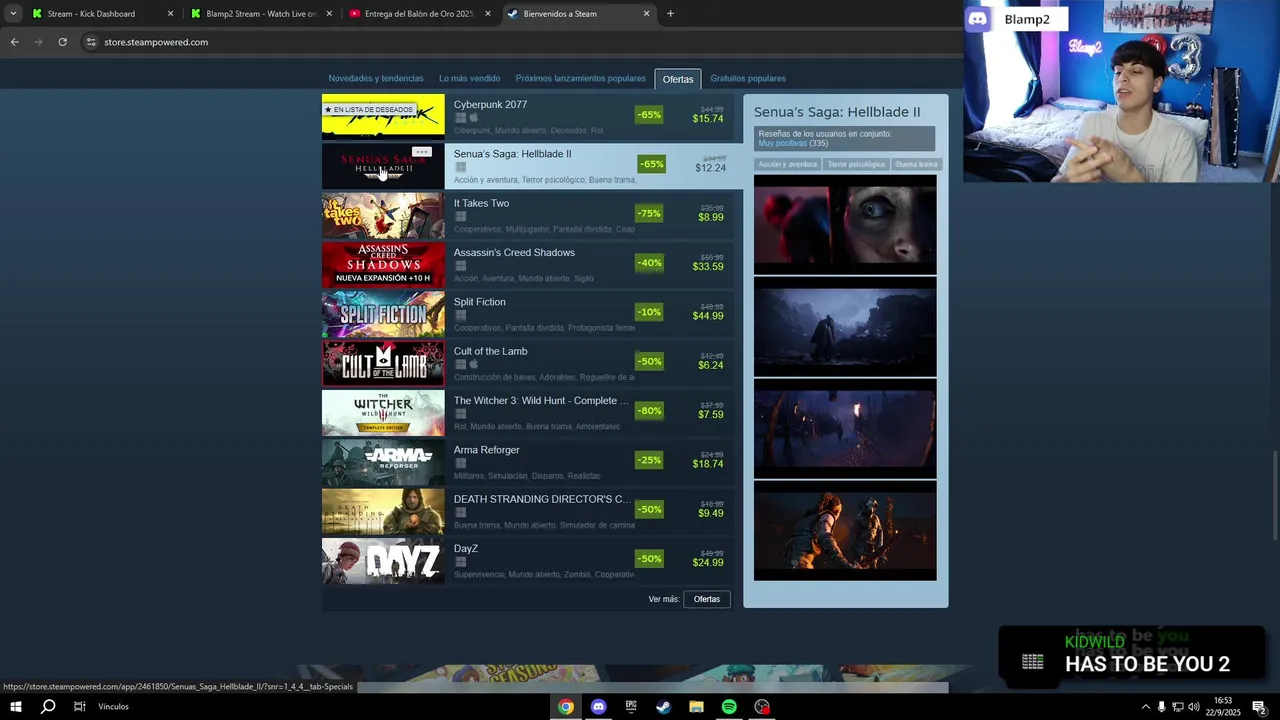This screenshot has width=1280, height=720.
Task: Select the Buena trama tag
Action: pyautogui.click(x=916, y=164)
